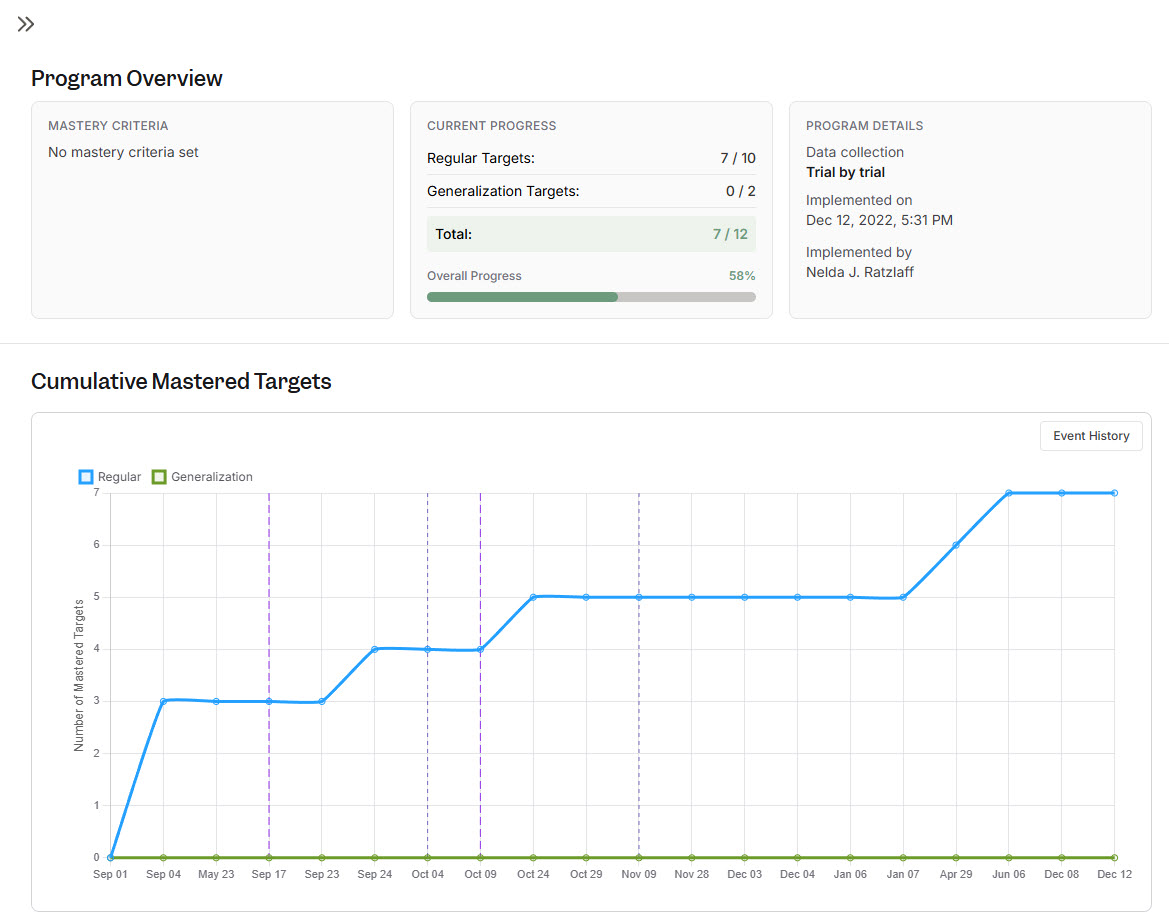
Task: Click the 'Regular Targets:' label
Action: pyautogui.click(x=481, y=158)
